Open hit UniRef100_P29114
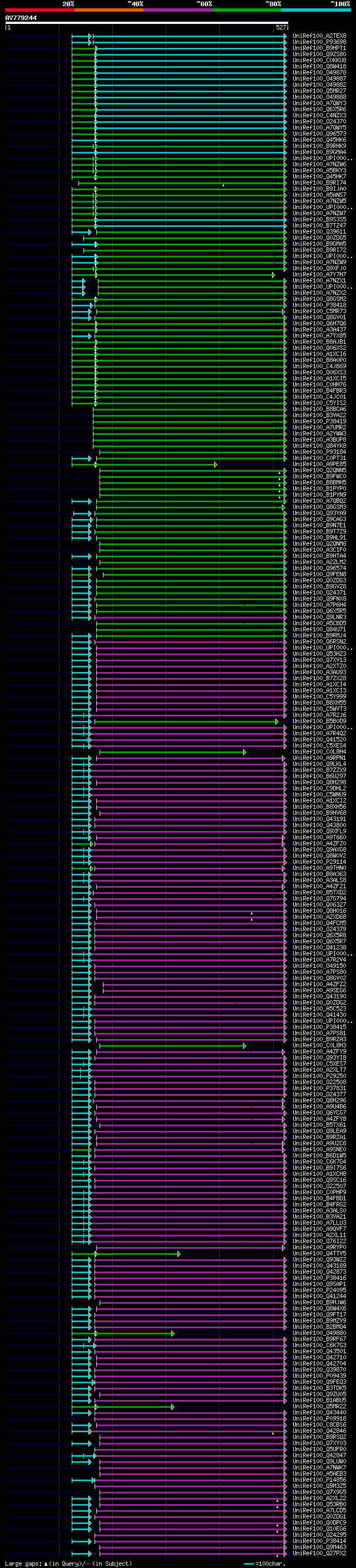This screenshot has height=1568, width=356. coord(319,862)
